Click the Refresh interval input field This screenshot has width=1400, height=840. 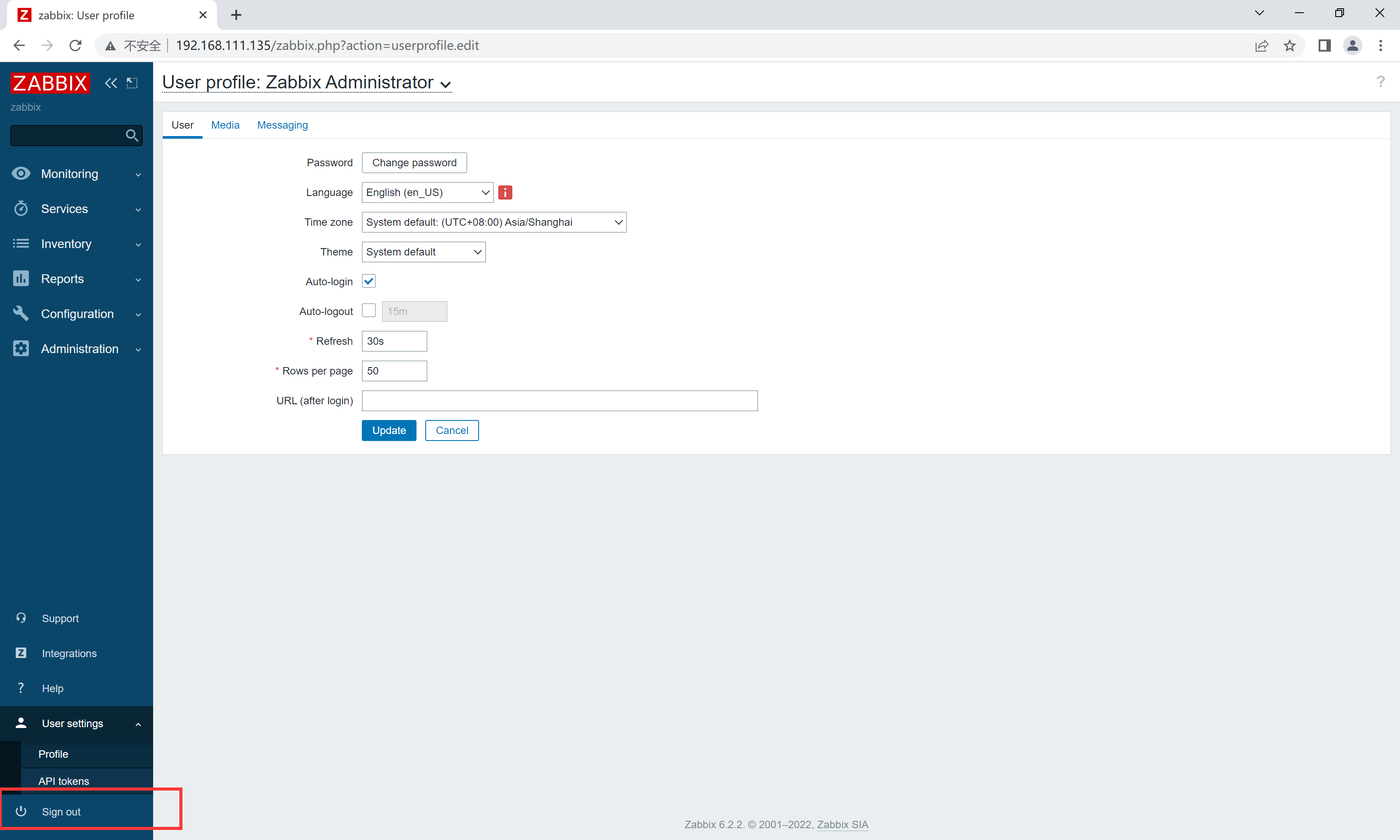(395, 341)
